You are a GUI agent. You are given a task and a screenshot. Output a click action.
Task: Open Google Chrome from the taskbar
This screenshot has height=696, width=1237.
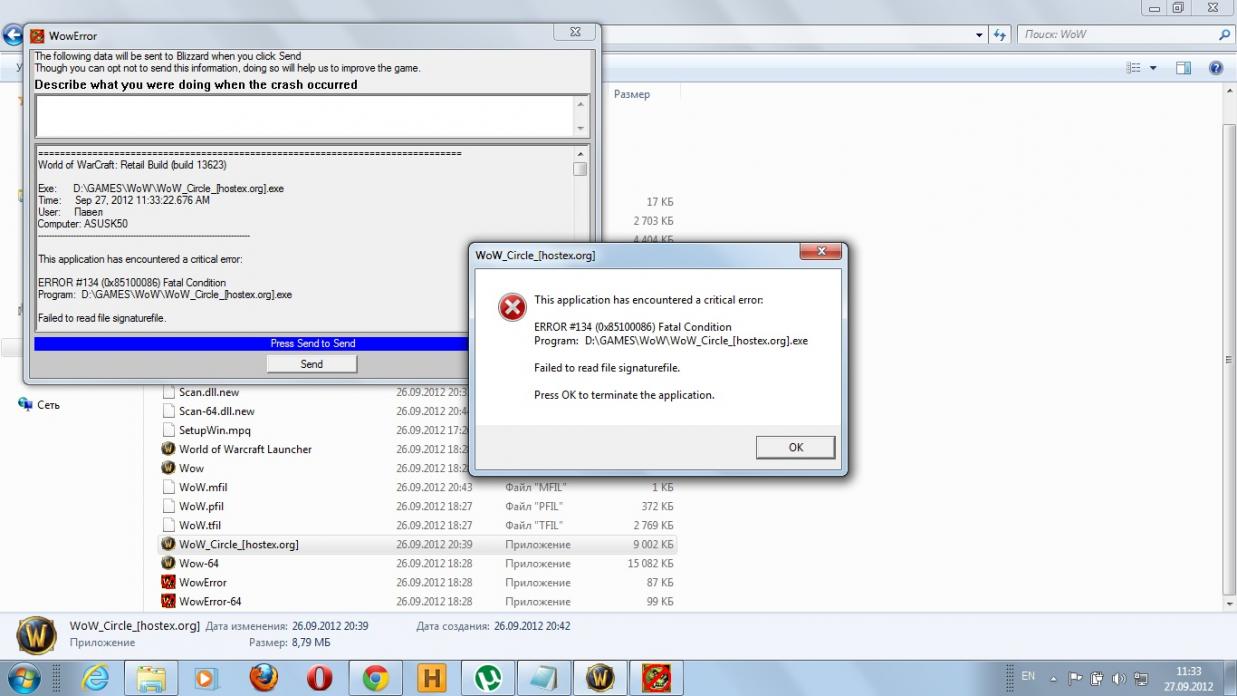coord(376,678)
